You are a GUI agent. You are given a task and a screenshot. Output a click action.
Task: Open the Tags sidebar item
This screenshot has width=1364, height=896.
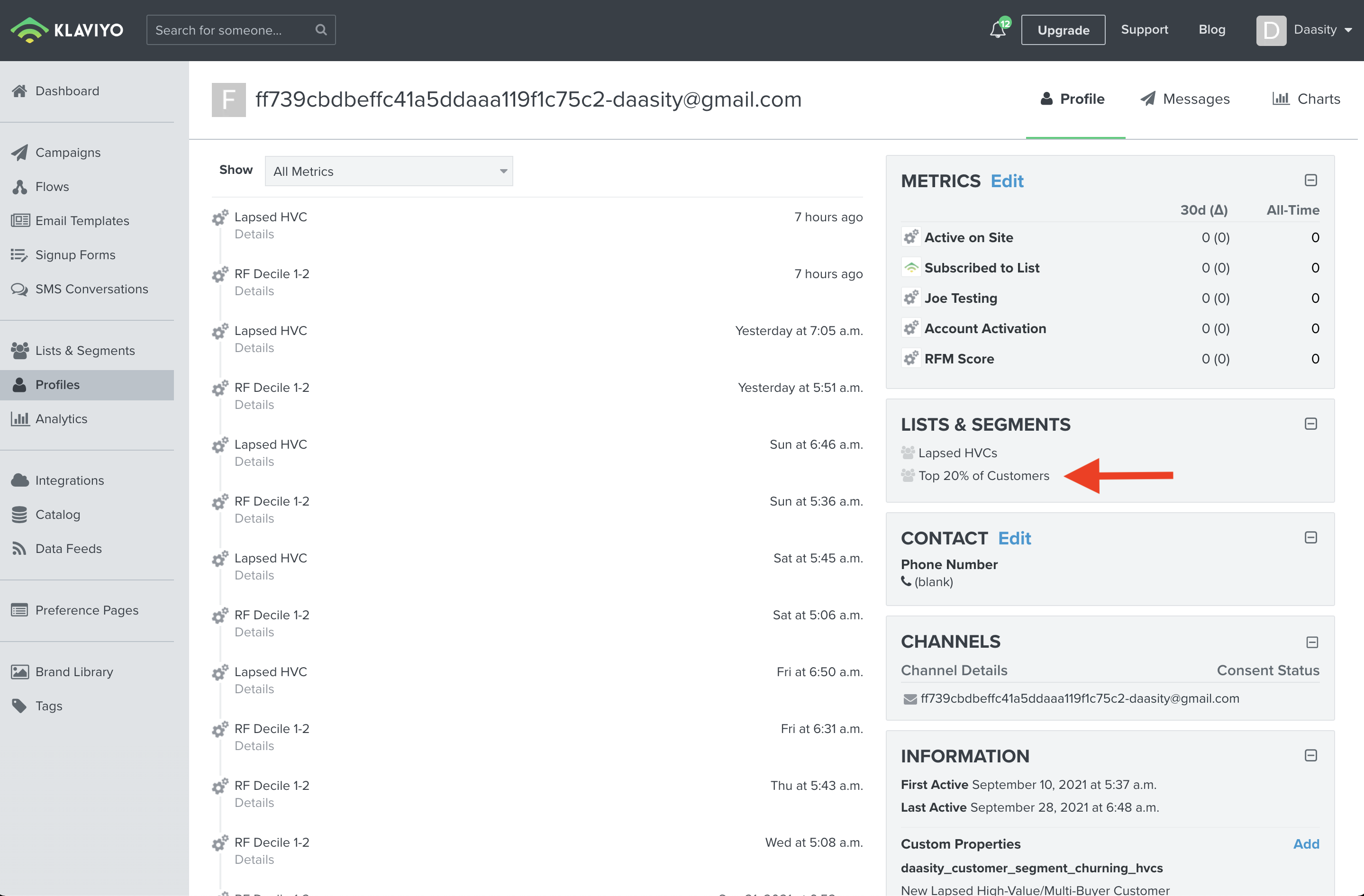[x=49, y=706]
